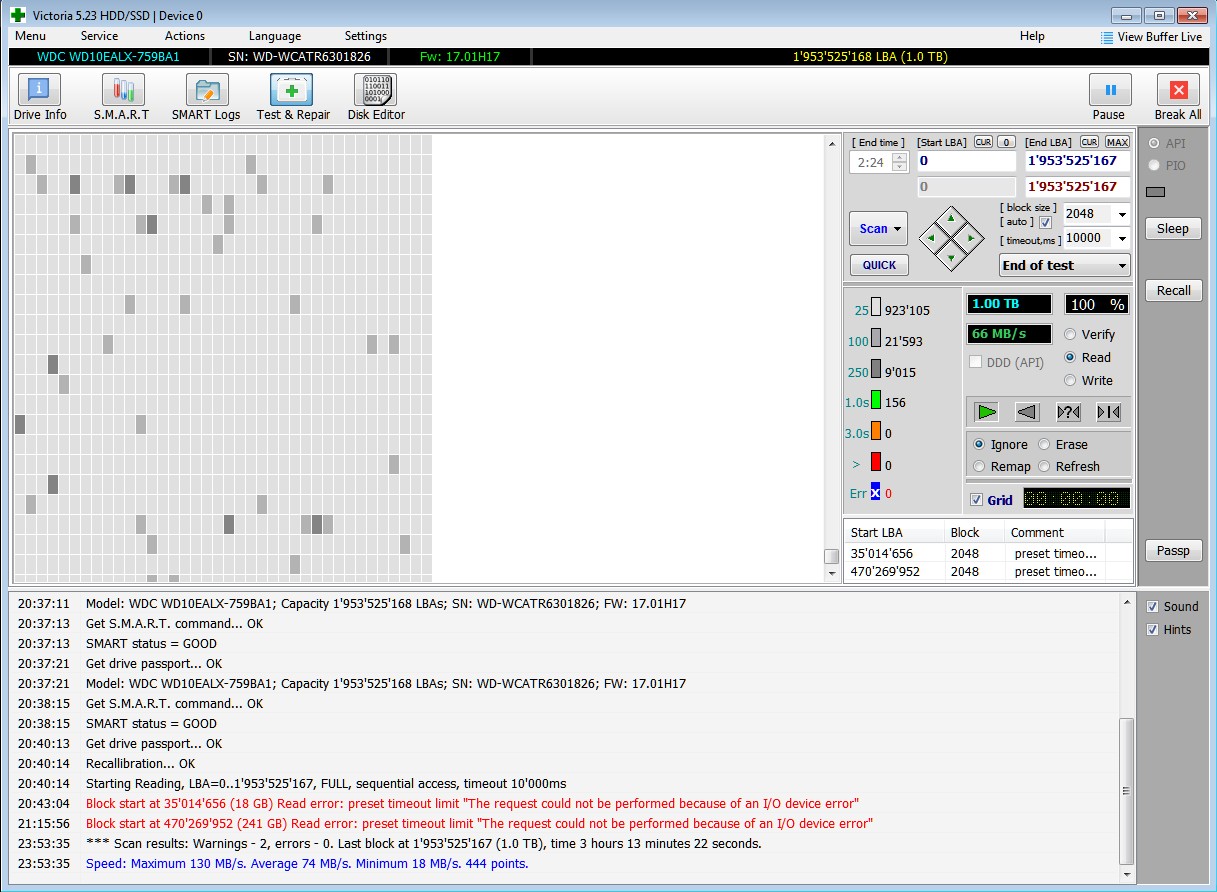Toggle the block size auto checkbox
The image size is (1217, 892).
coord(1045,222)
